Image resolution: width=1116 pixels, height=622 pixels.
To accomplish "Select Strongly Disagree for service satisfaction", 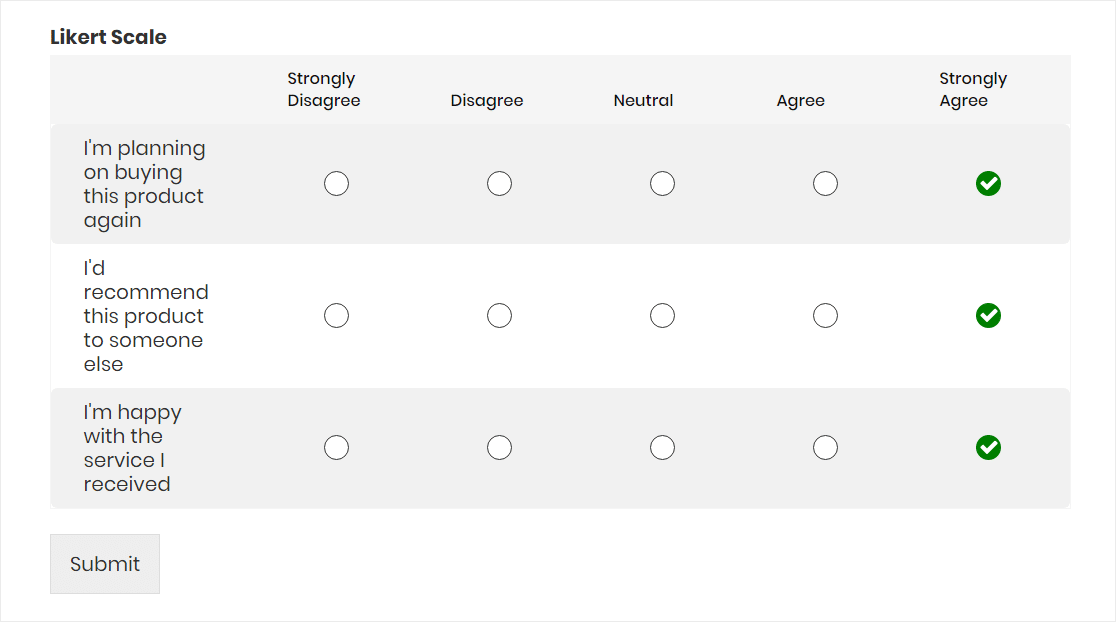I will pyautogui.click(x=336, y=447).
